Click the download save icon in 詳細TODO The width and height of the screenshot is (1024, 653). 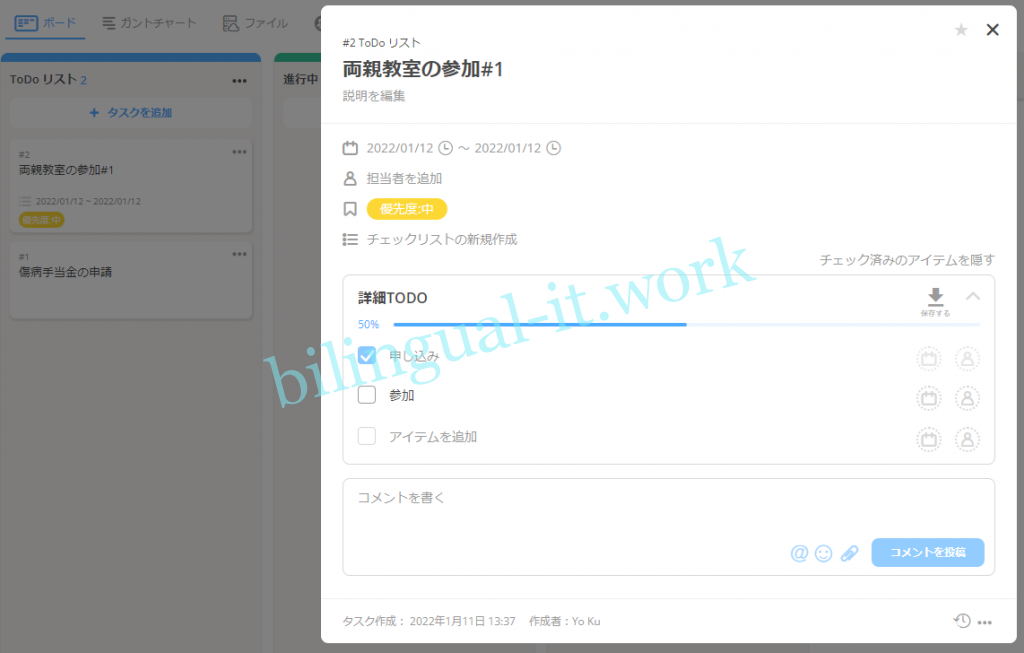[x=935, y=298]
